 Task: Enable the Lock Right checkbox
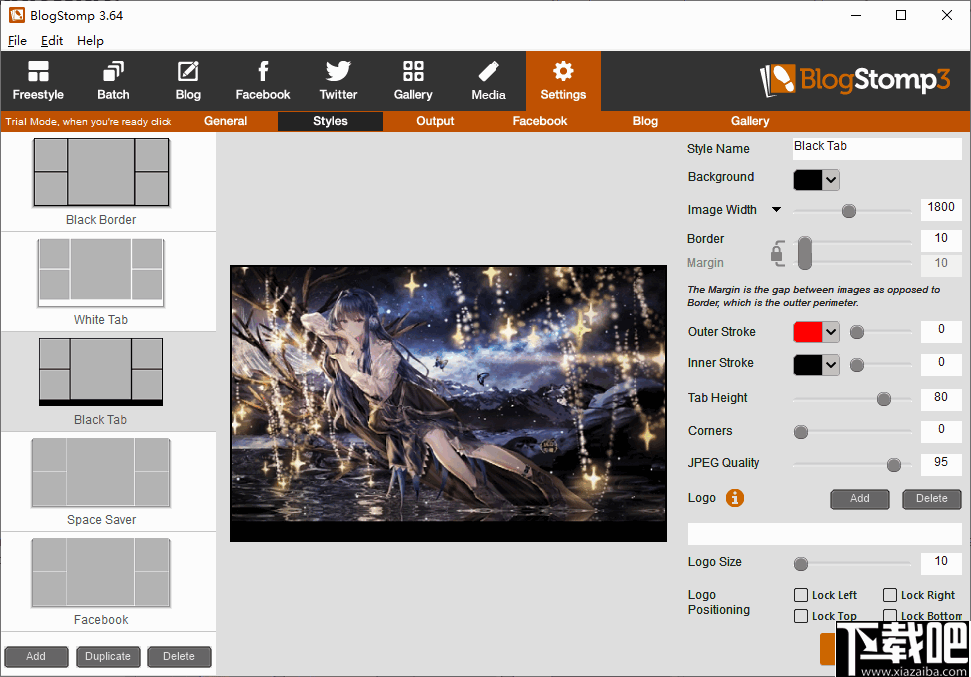(x=890, y=595)
